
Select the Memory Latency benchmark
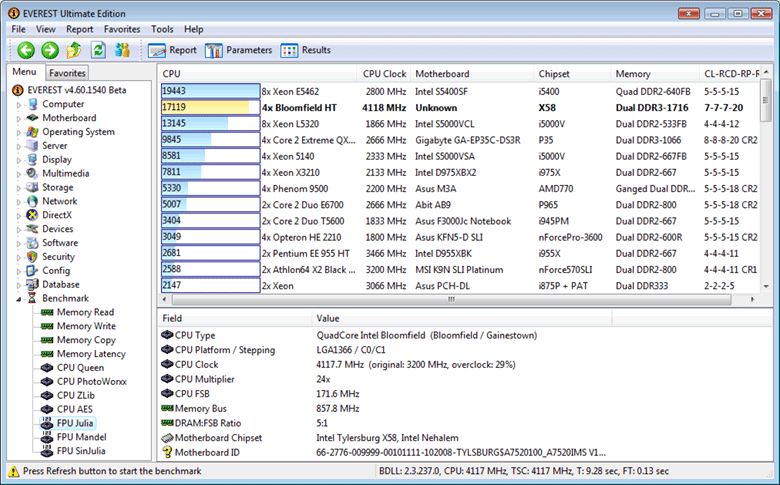coord(91,354)
